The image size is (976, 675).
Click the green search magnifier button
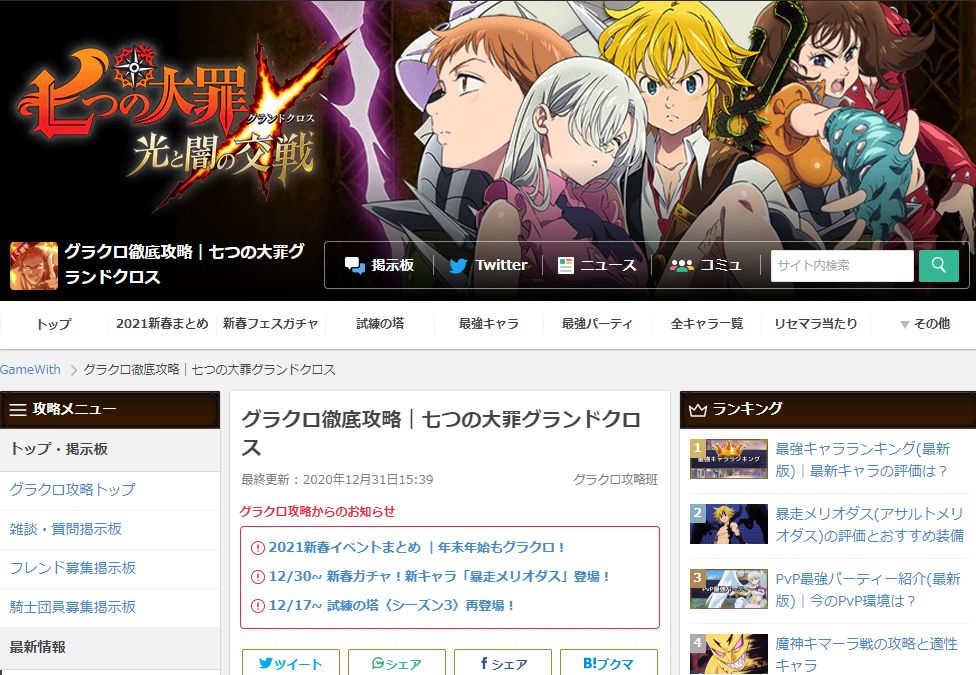[x=939, y=266]
